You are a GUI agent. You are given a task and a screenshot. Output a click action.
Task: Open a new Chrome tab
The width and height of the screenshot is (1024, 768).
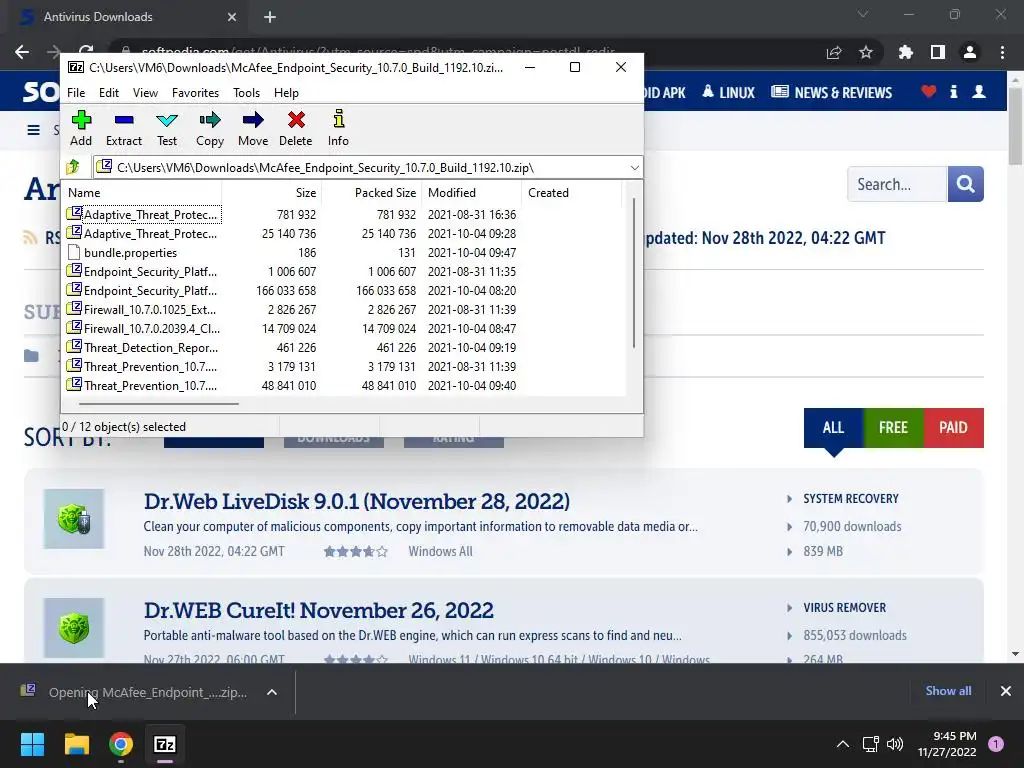270,17
